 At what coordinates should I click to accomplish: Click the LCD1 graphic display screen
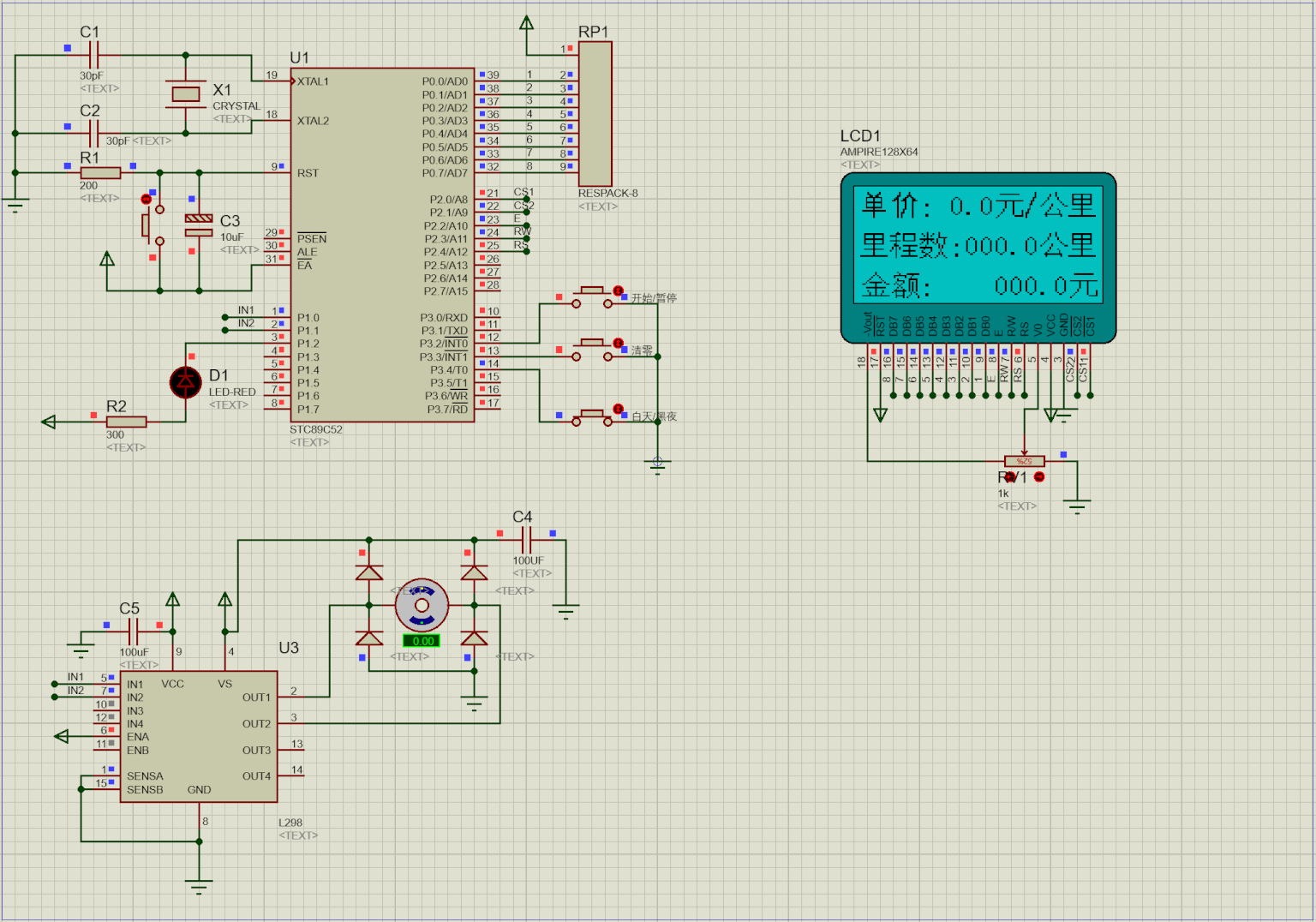978,245
